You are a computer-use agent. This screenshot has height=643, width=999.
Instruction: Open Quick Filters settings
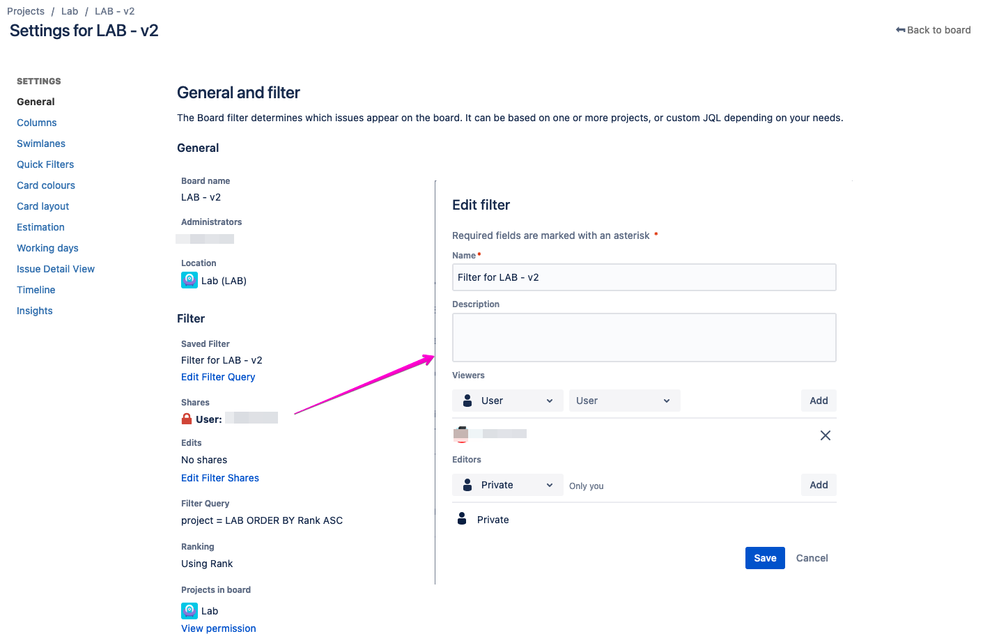[45, 164]
